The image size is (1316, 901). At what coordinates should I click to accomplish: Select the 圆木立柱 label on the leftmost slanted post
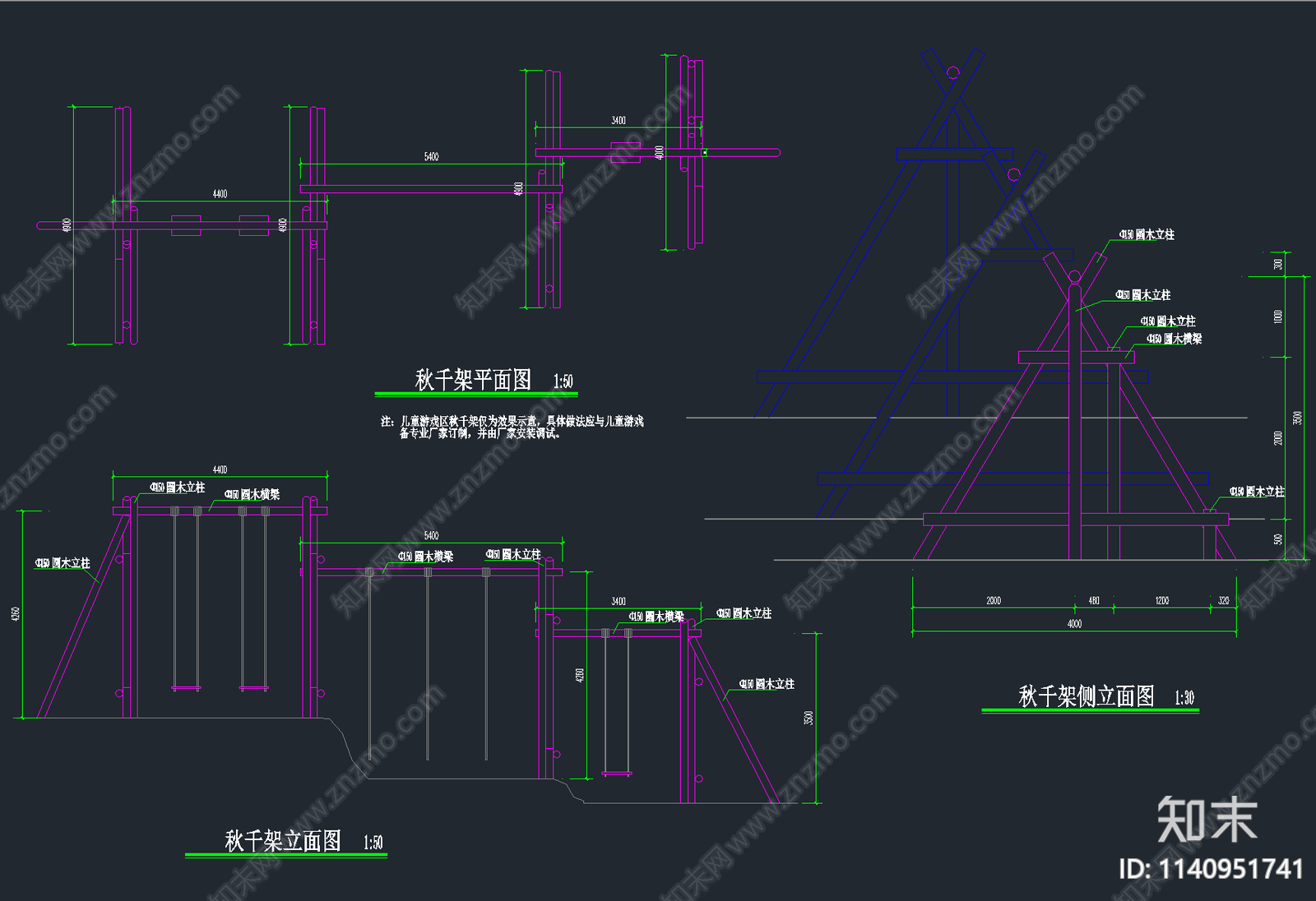(x=63, y=563)
